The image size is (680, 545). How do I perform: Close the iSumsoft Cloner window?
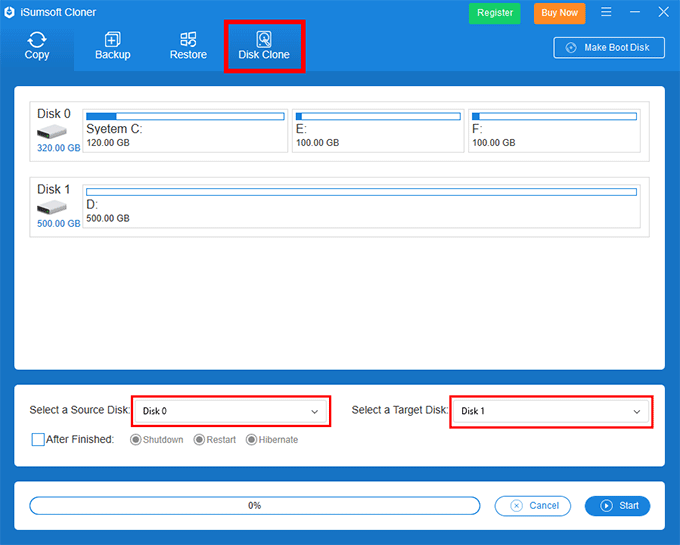664,12
